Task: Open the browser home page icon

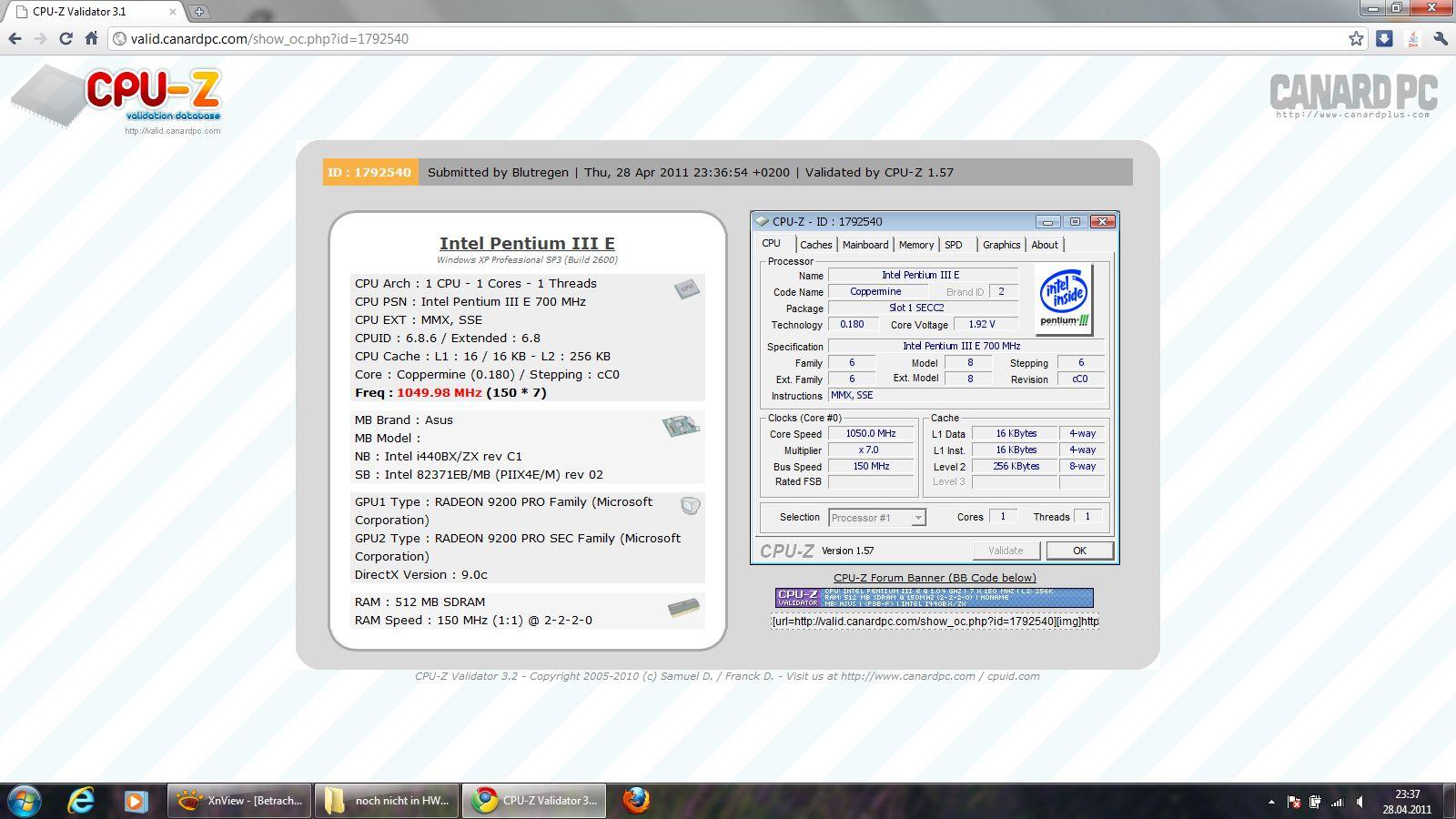Action: point(91,38)
